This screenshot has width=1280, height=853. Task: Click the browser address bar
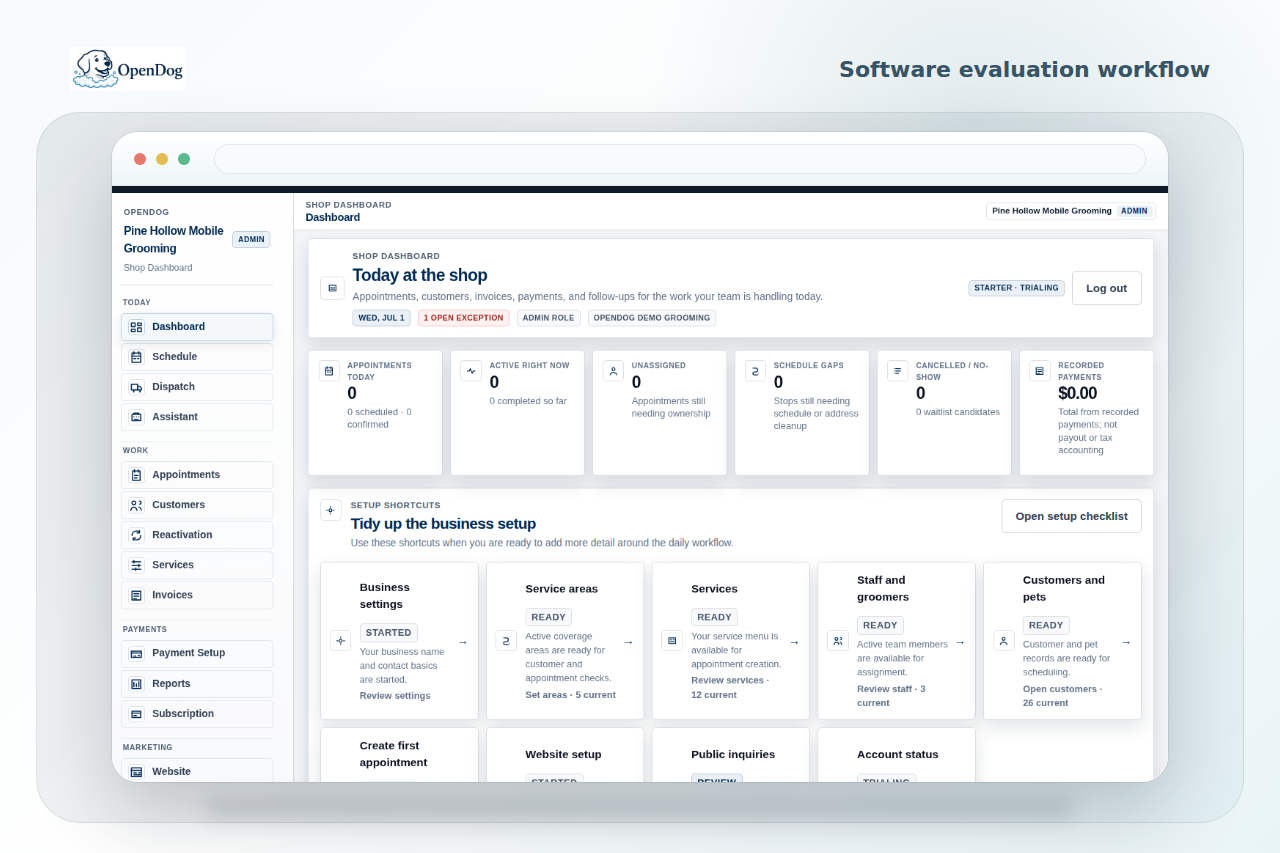pyautogui.click(x=679, y=159)
